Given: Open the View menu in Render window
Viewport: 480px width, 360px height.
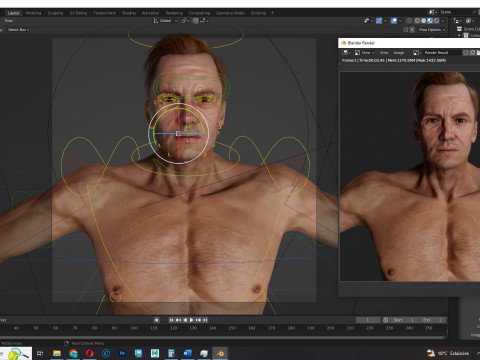Looking at the screenshot, I should [x=384, y=53].
